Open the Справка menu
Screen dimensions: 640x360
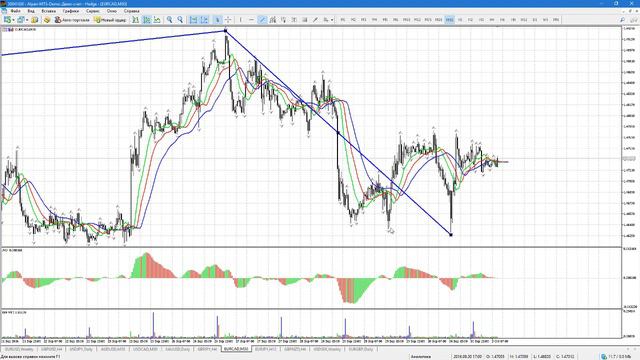click(131, 11)
